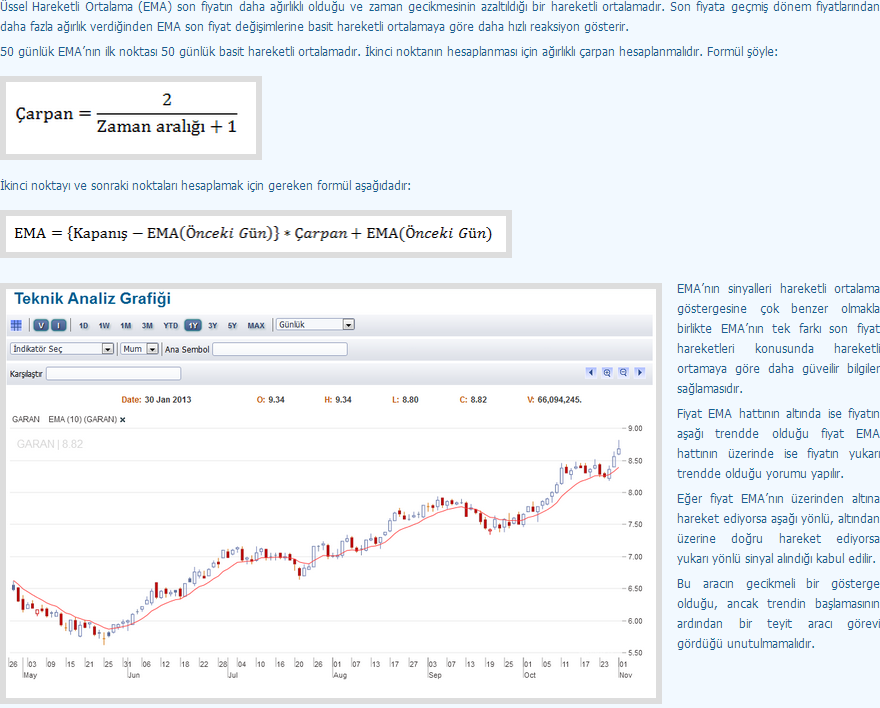Screen dimensions: 880x708
Task: Click the O: 9.34 open value
Action: 271,400
